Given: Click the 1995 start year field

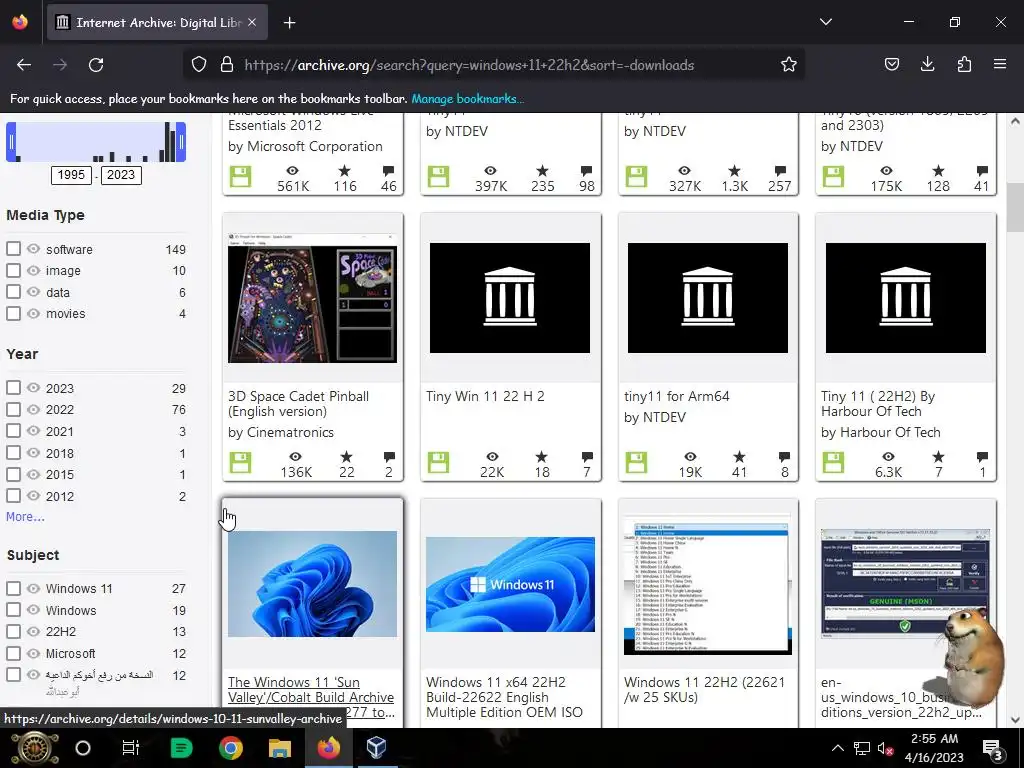Looking at the screenshot, I should pos(71,175).
